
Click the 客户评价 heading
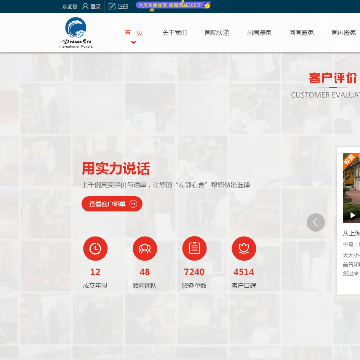coord(333,79)
